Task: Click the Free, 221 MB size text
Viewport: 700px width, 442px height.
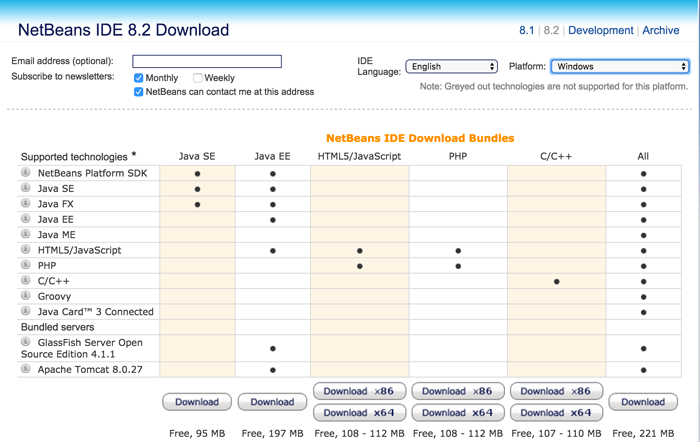Action: [x=643, y=434]
